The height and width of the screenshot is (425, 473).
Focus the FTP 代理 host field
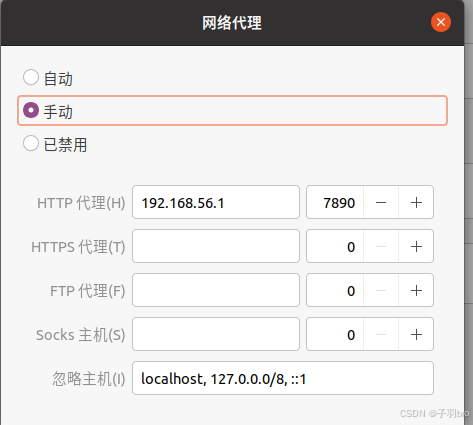(x=216, y=290)
